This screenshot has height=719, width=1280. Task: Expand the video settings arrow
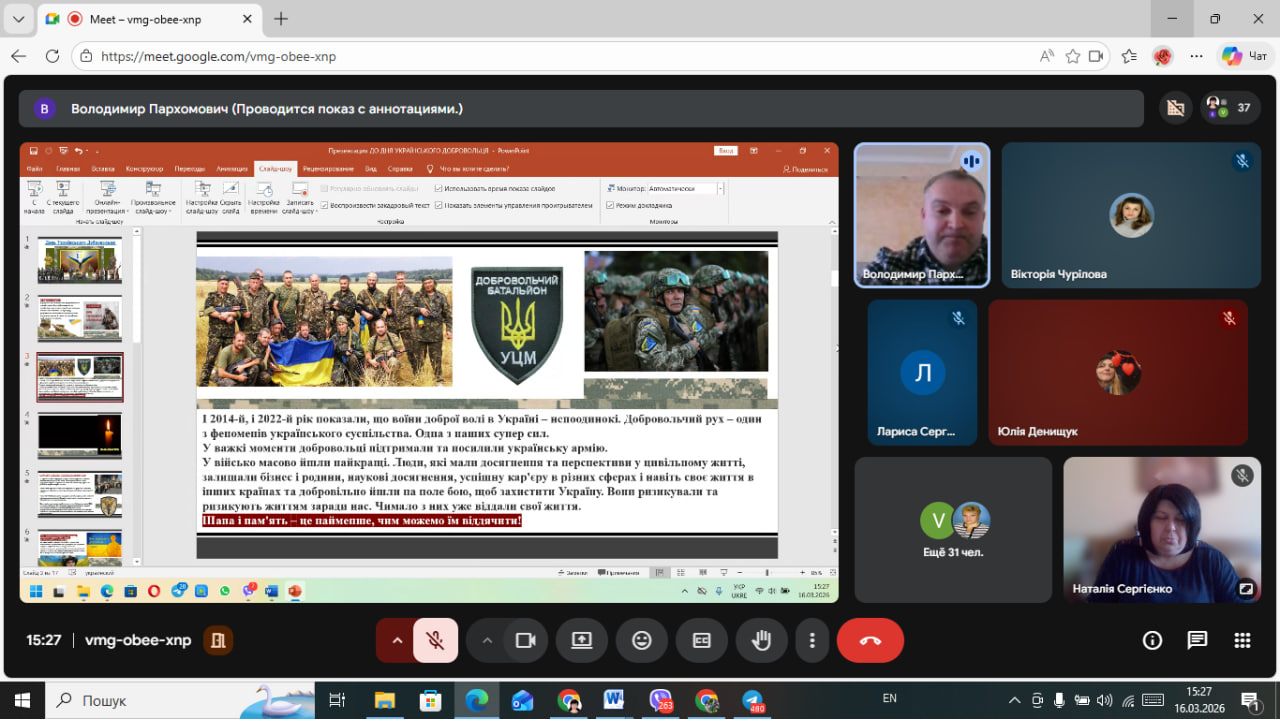487,641
